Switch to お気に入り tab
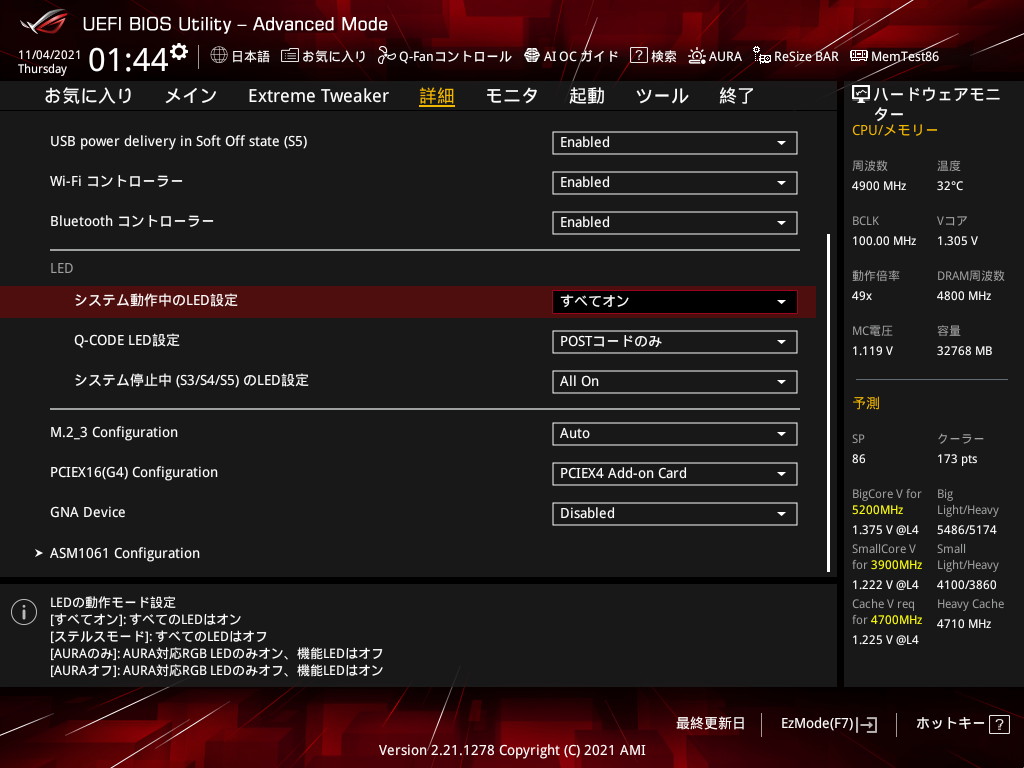 (88, 95)
